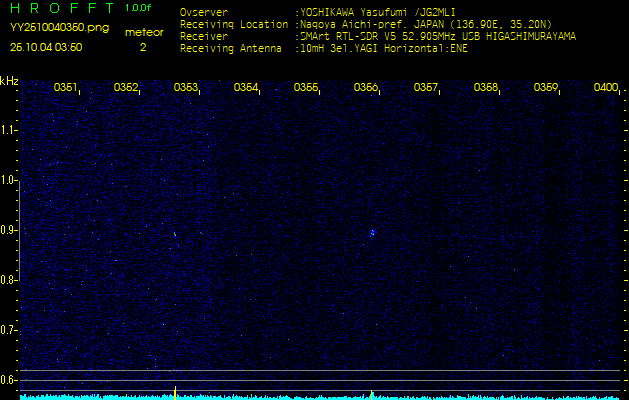Click the 0.8 kHz axis label
The width and height of the screenshot is (629, 400).
coord(8,280)
